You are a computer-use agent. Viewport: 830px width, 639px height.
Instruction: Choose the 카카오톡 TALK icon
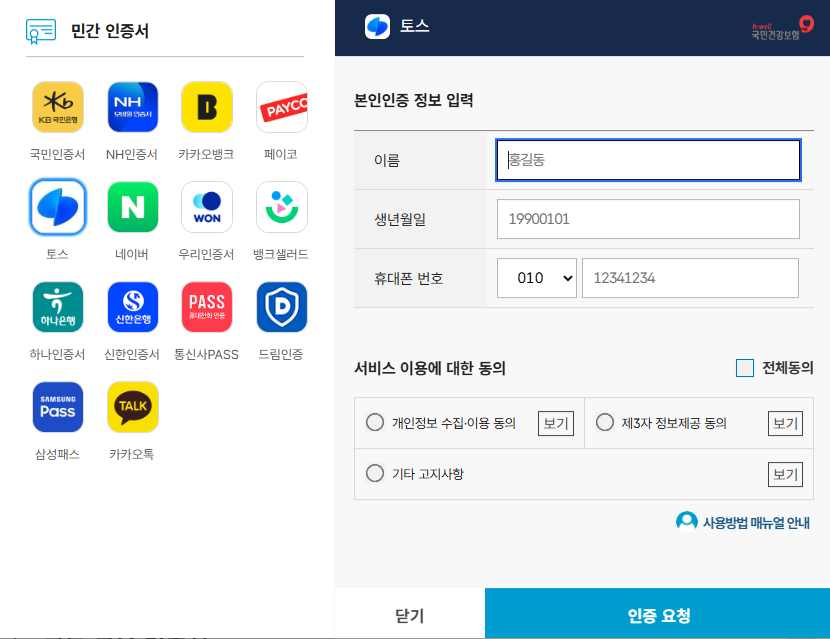coord(132,407)
